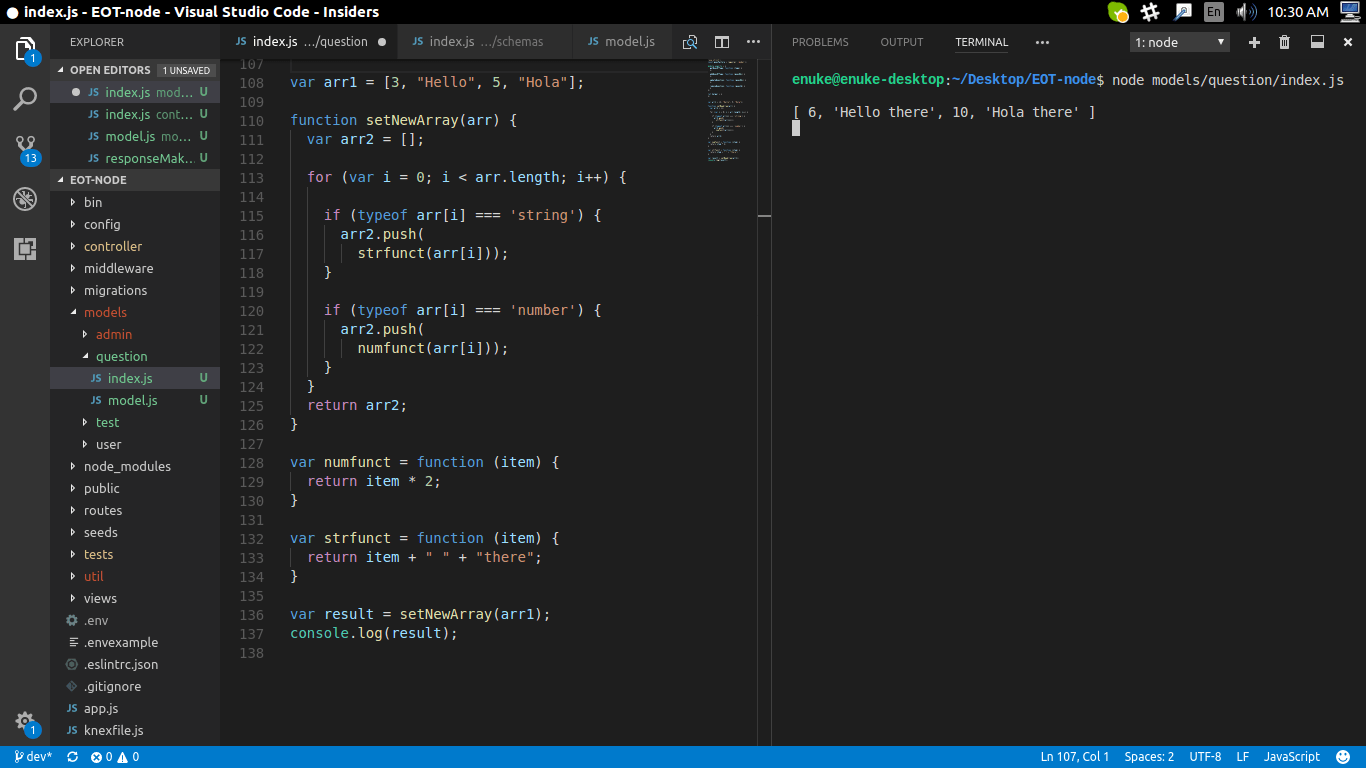Image resolution: width=1366 pixels, height=768 pixels.
Task: Open the Search view in activity bar
Action: coord(25,98)
